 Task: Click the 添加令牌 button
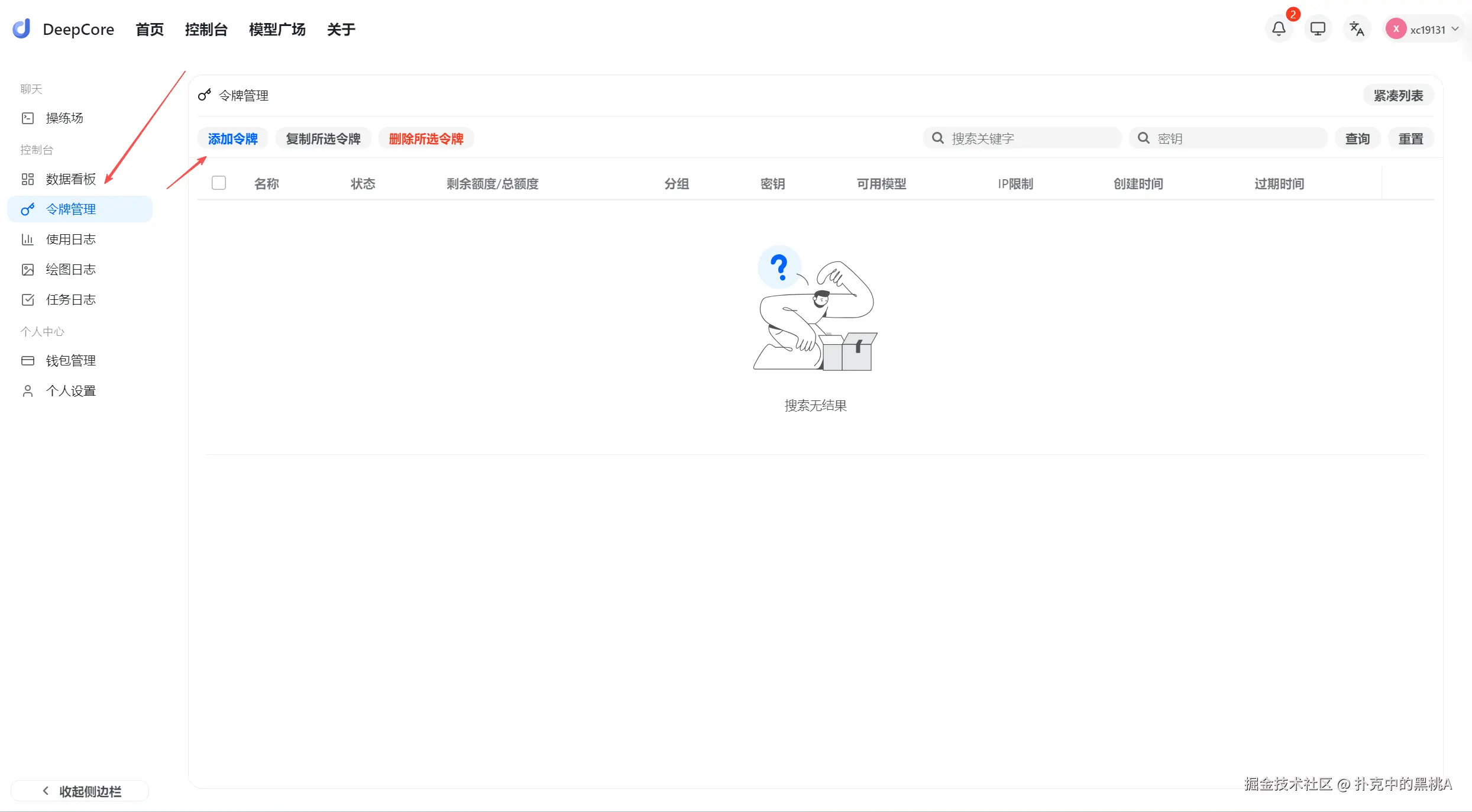pyautogui.click(x=232, y=139)
